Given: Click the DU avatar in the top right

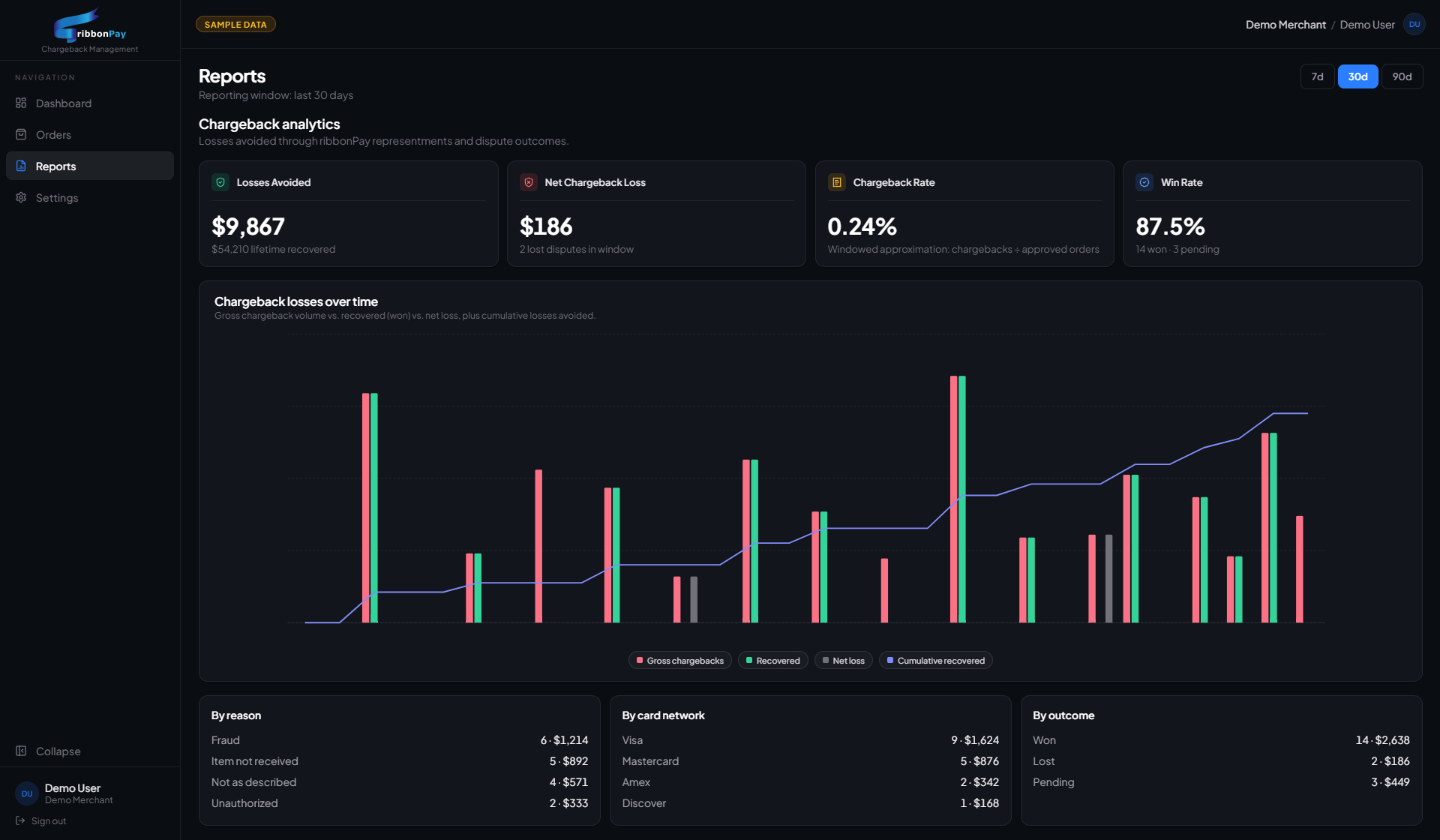Looking at the screenshot, I should coord(1414,24).
